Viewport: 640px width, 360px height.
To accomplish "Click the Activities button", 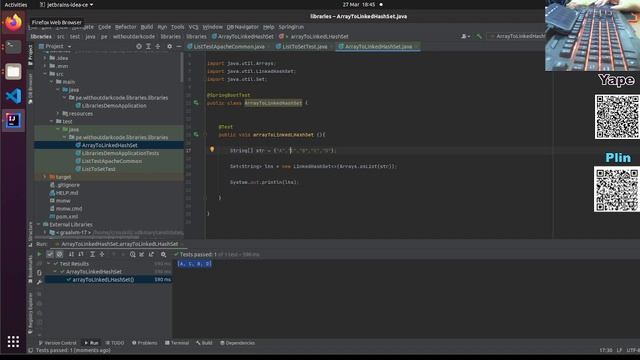I will [x=16, y=4].
